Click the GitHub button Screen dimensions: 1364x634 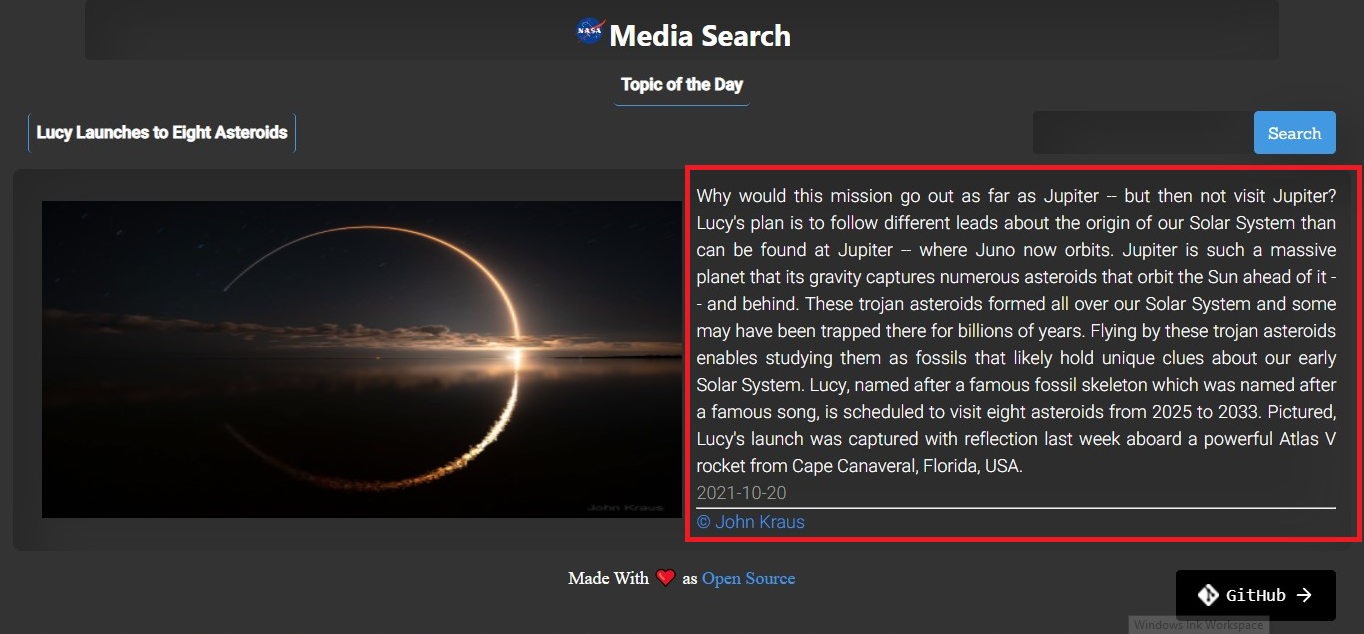1256,595
